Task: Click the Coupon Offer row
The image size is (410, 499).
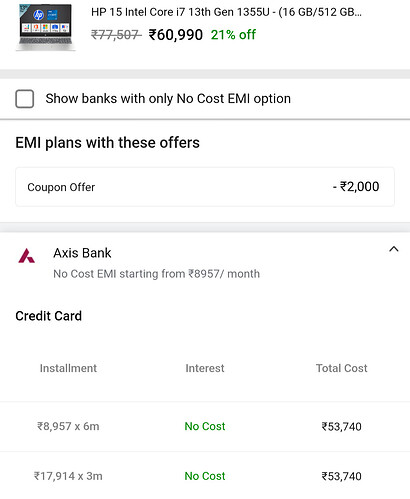Action: [x=205, y=187]
